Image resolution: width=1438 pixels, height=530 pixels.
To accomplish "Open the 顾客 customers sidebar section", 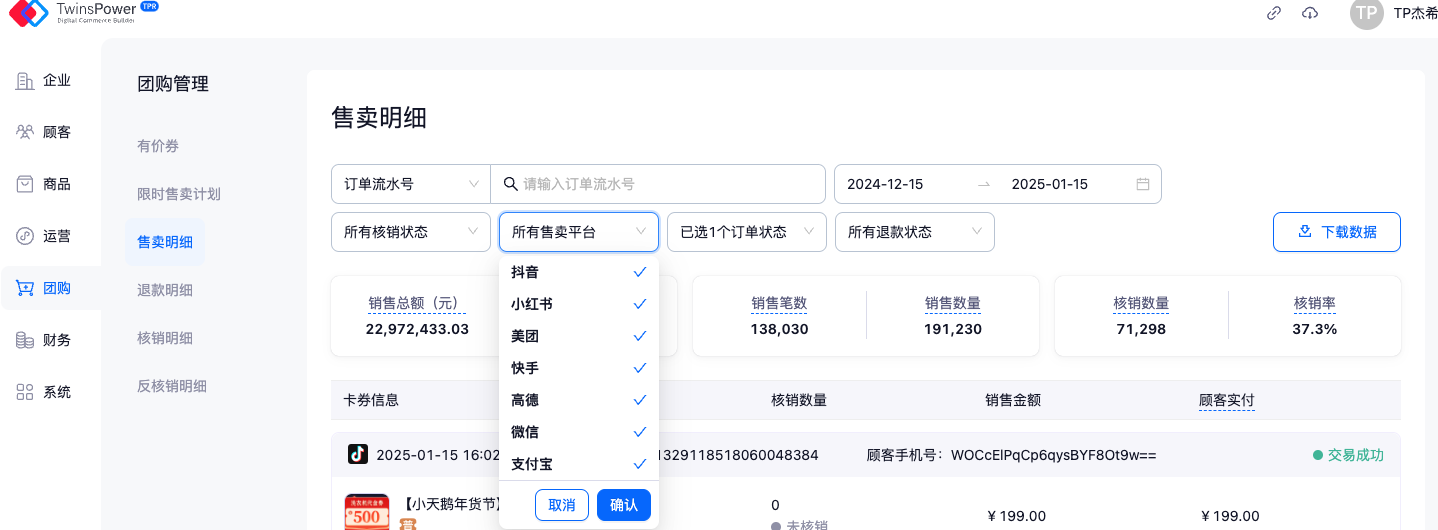I will click(45, 132).
